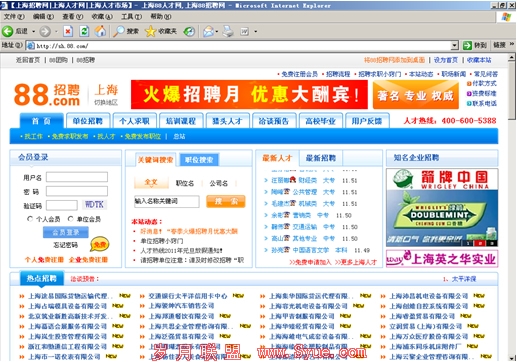Open Favorites star icon
This screenshot has height=362, width=517.
(x=151, y=31)
